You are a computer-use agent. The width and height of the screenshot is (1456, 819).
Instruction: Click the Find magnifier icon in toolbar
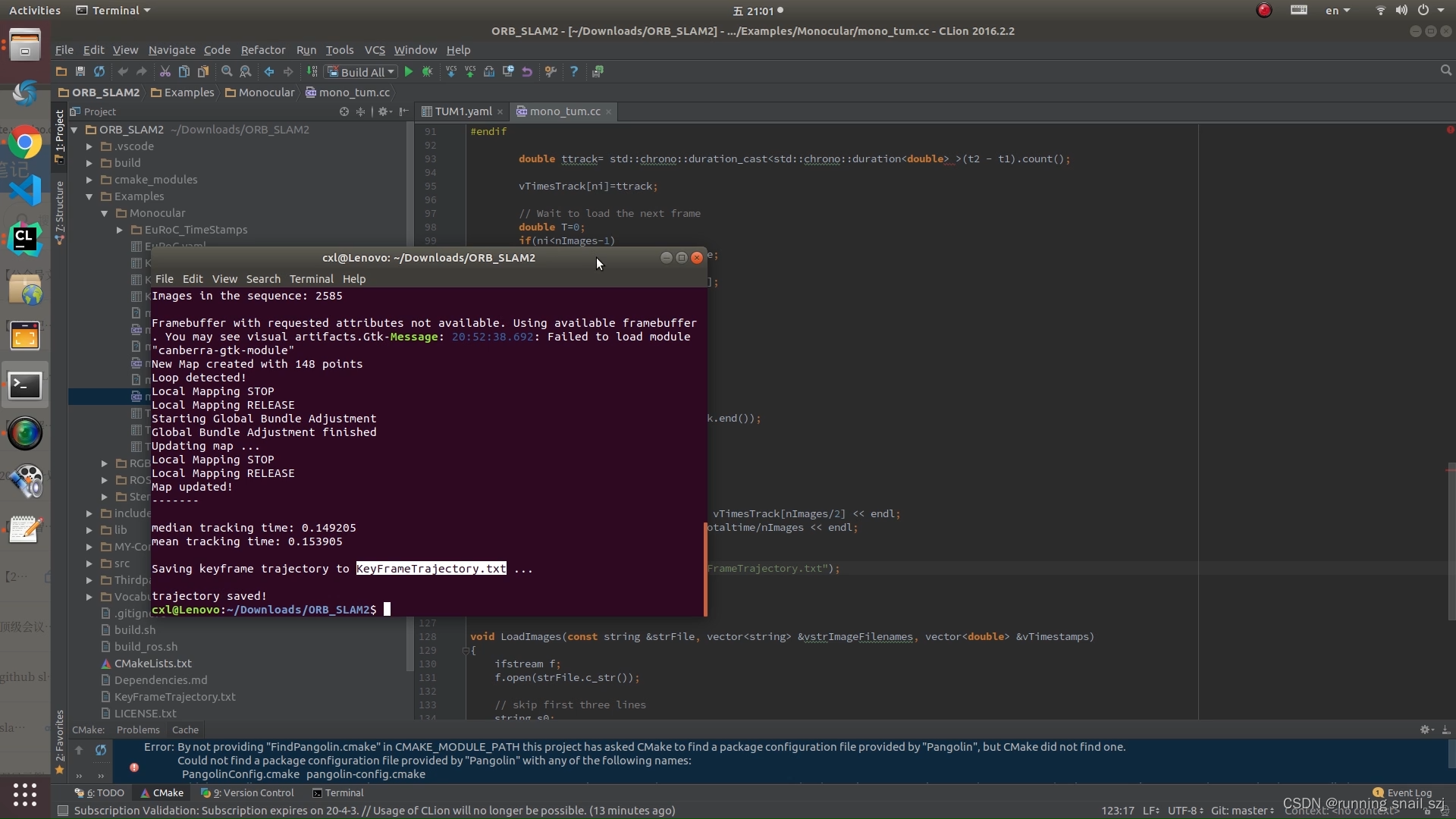tap(226, 71)
